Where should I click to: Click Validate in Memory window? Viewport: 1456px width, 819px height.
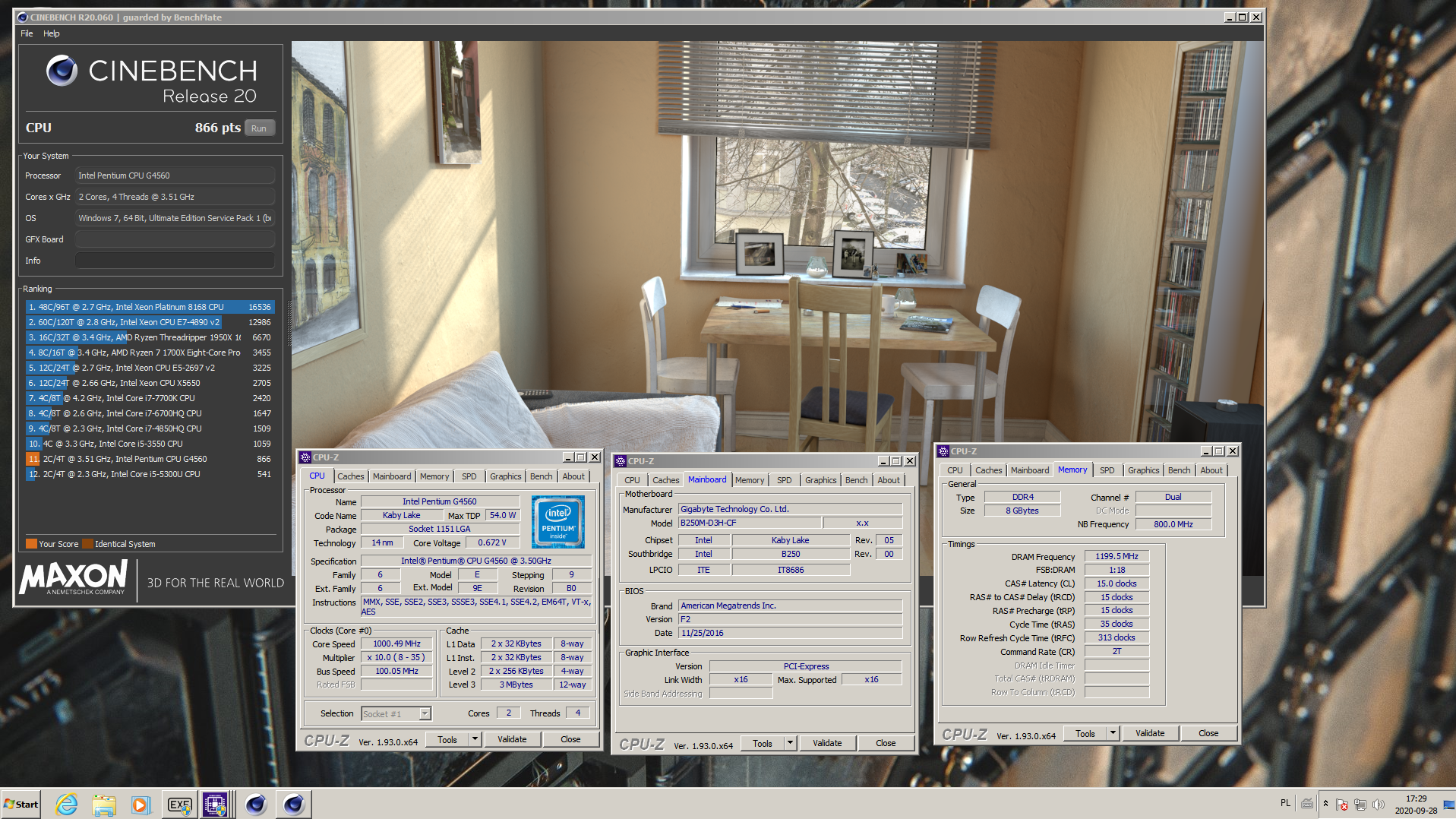click(1150, 733)
